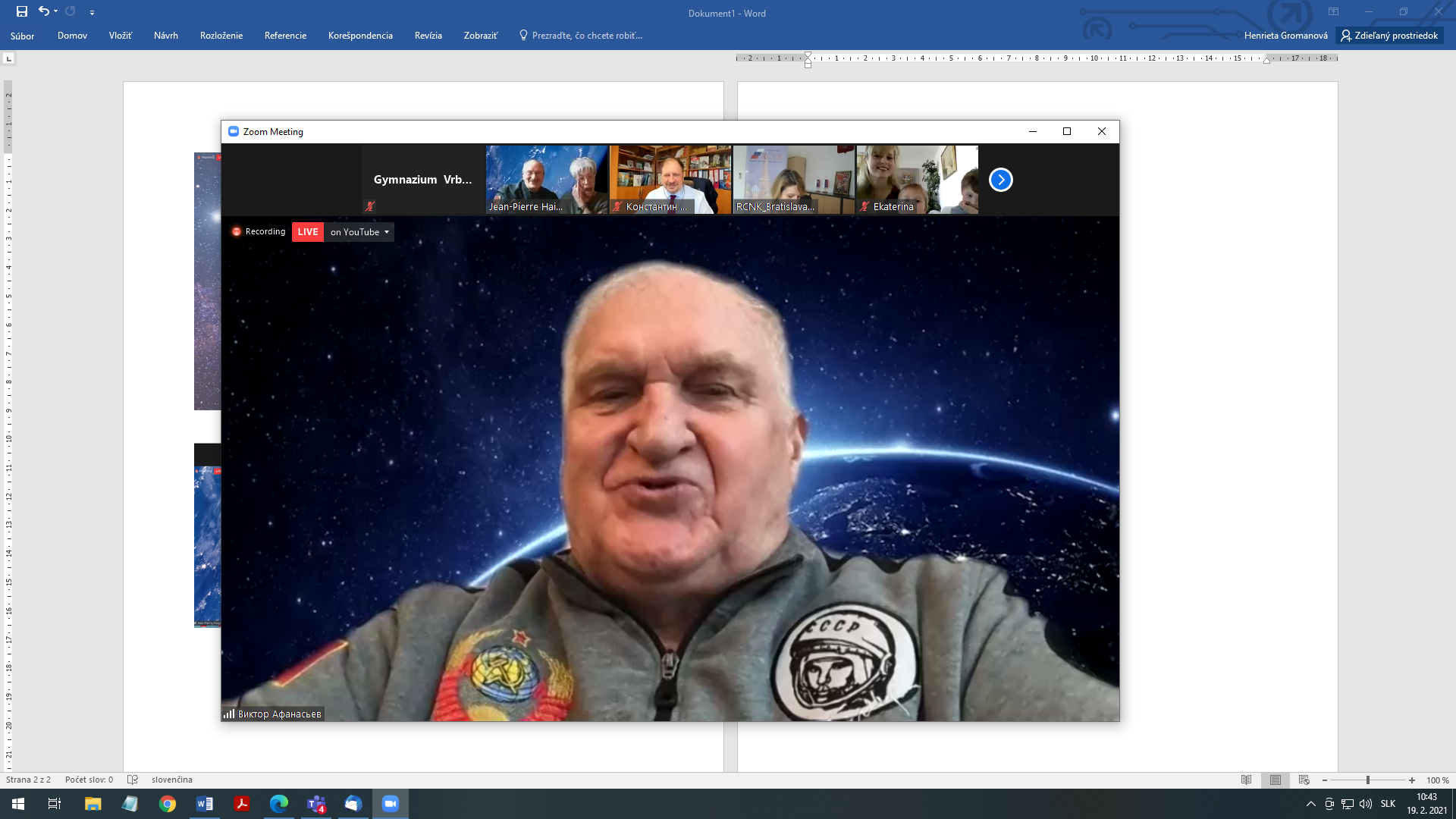
Task: Switch to Web Layout view
Action: (1304, 780)
